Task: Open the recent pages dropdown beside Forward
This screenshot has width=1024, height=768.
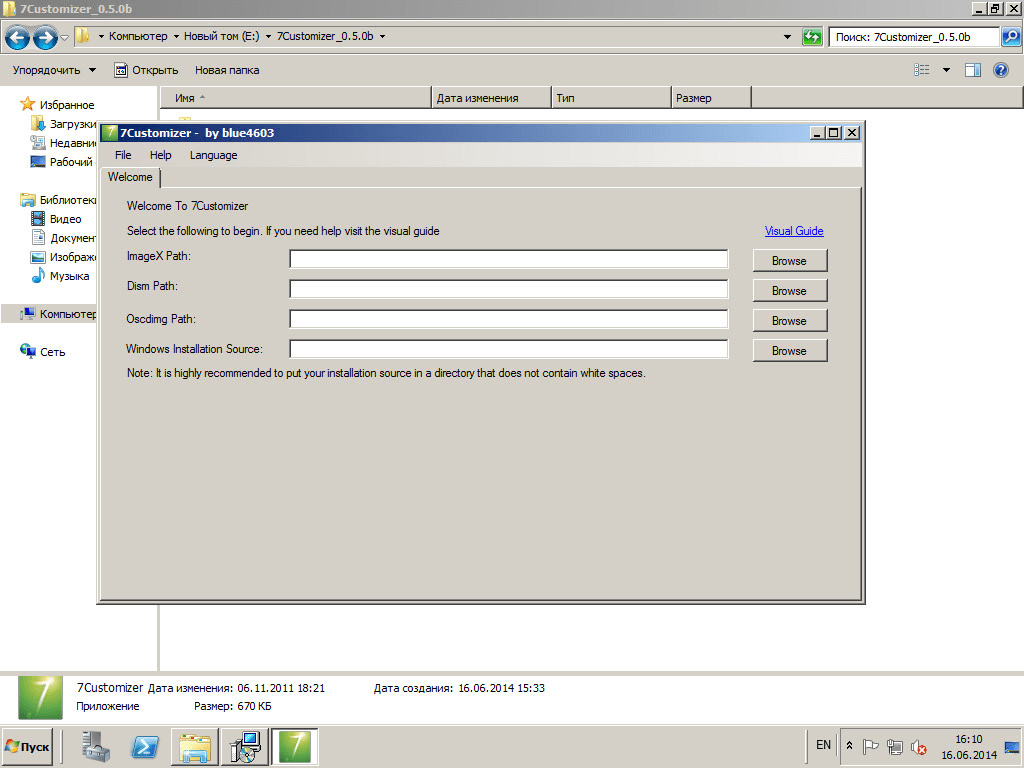Action: pyautogui.click(x=65, y=37)
